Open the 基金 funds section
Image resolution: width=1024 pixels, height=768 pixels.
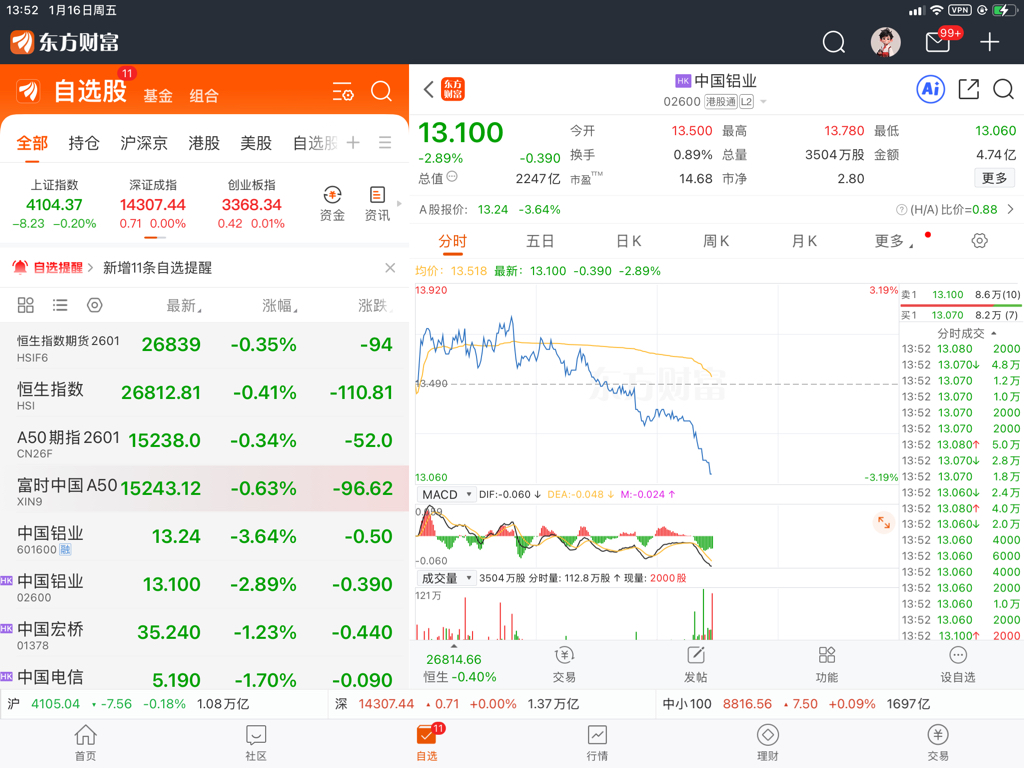click(x=158, y=96)
